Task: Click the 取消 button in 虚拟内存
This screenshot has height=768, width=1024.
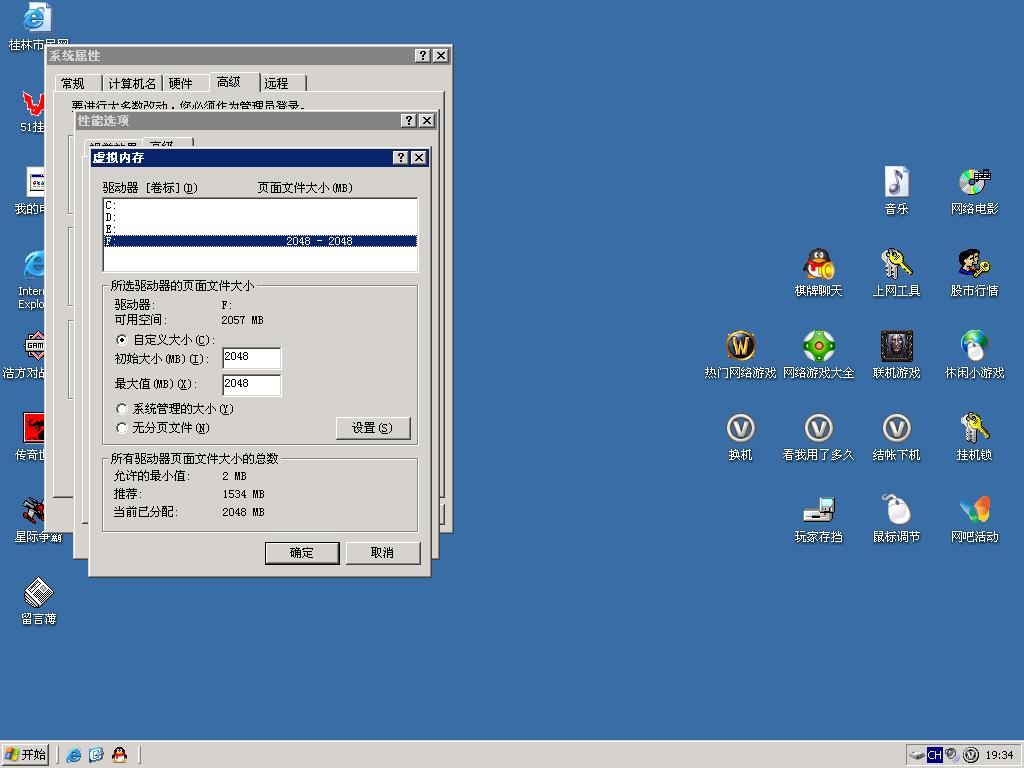Action: (382, 553)
